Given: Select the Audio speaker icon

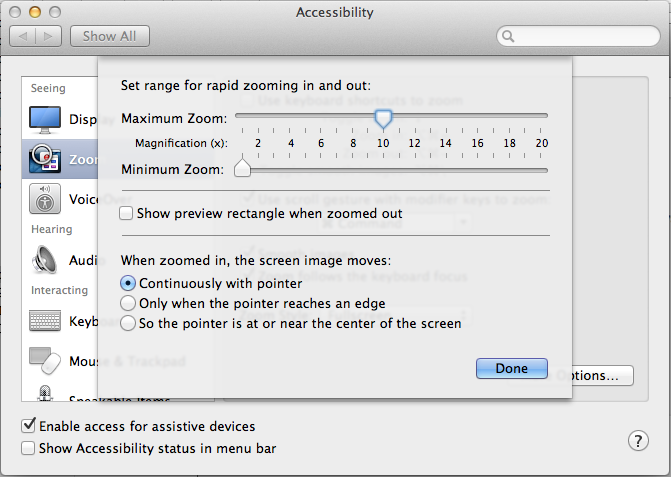Looking at the screenshot, I should tap(45, 261).
